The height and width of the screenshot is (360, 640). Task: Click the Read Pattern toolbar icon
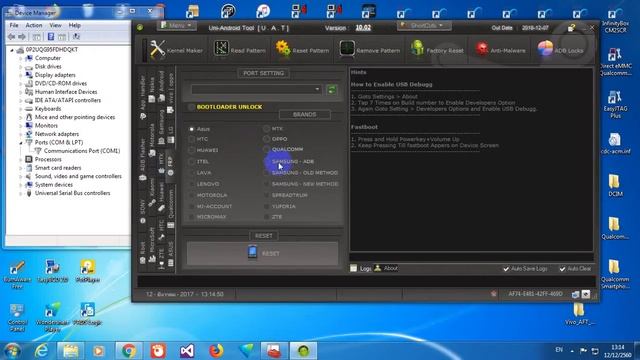pos(221,49)
